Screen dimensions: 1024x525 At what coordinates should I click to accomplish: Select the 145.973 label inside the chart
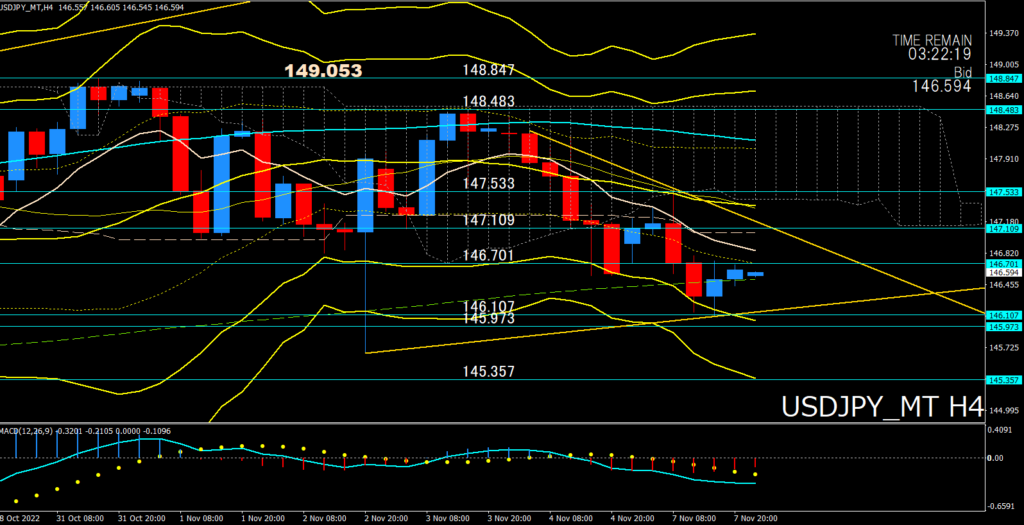pos(488,319)
